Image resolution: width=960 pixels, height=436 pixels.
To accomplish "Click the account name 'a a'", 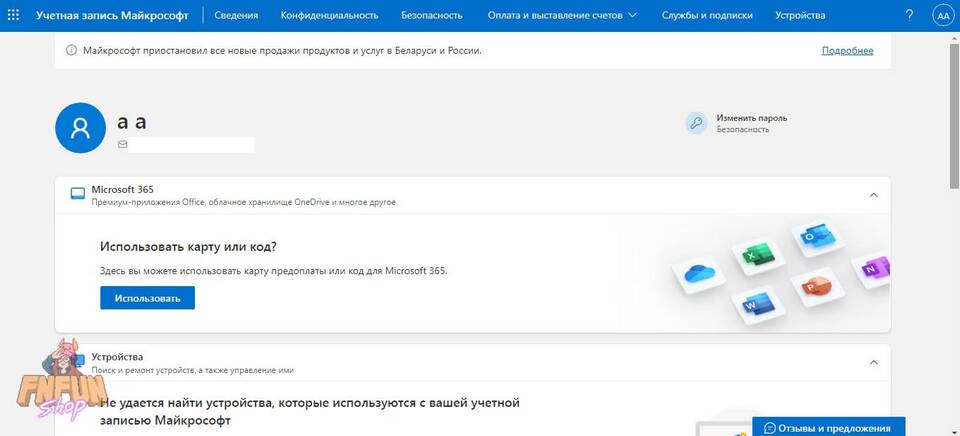I will pos(132,122).
